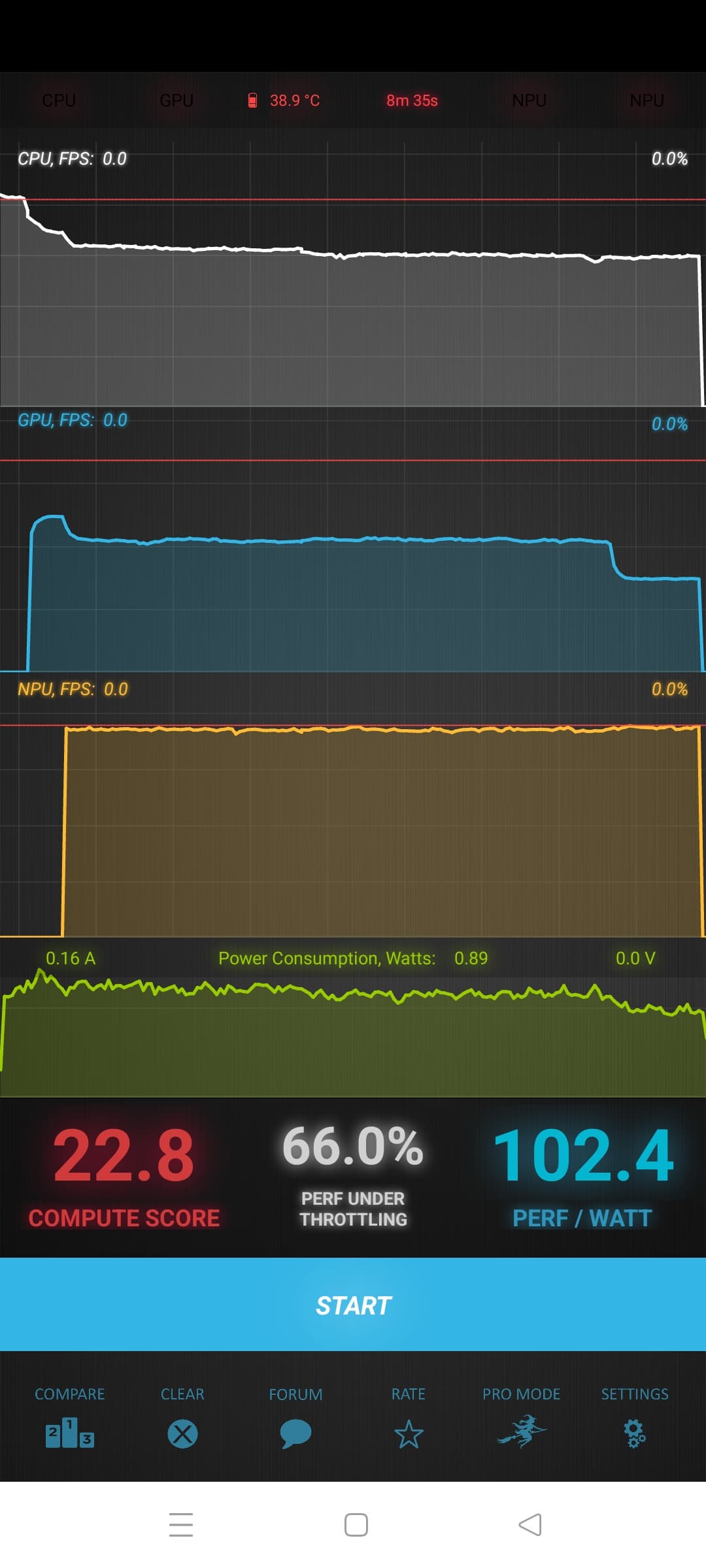Tap the red battery temperature icon
This screenshot has width=706, height=1568.
[x=252, y=100]
